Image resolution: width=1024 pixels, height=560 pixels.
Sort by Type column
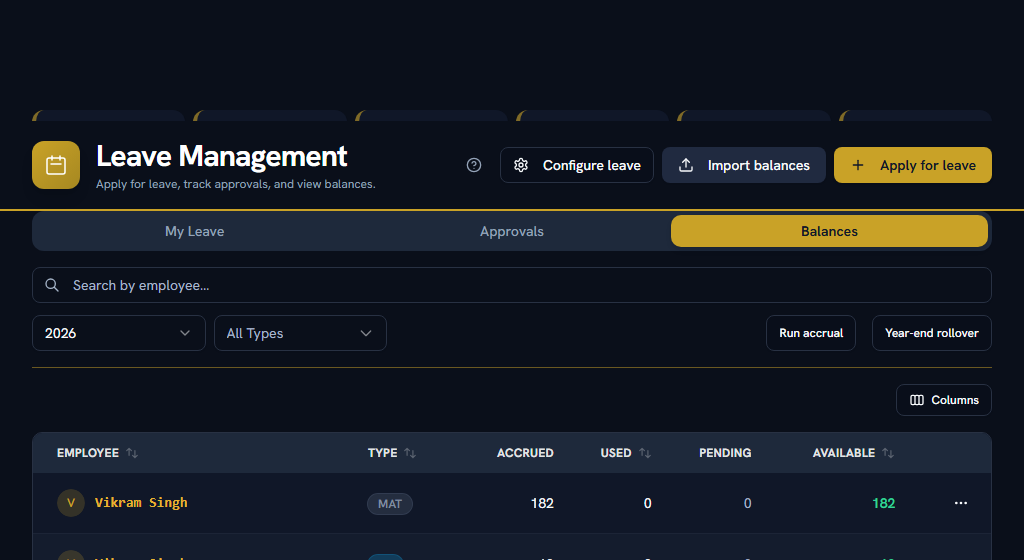392,453
